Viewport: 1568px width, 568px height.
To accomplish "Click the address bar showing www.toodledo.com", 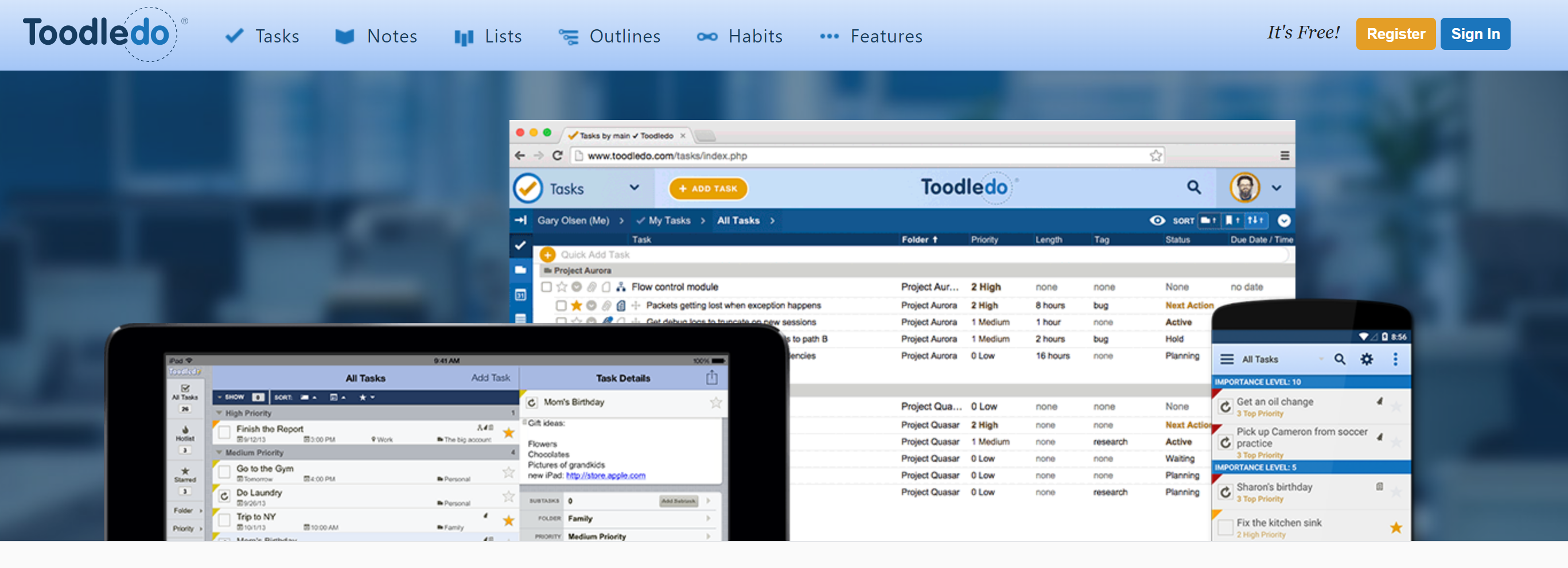I will point(868,155).
